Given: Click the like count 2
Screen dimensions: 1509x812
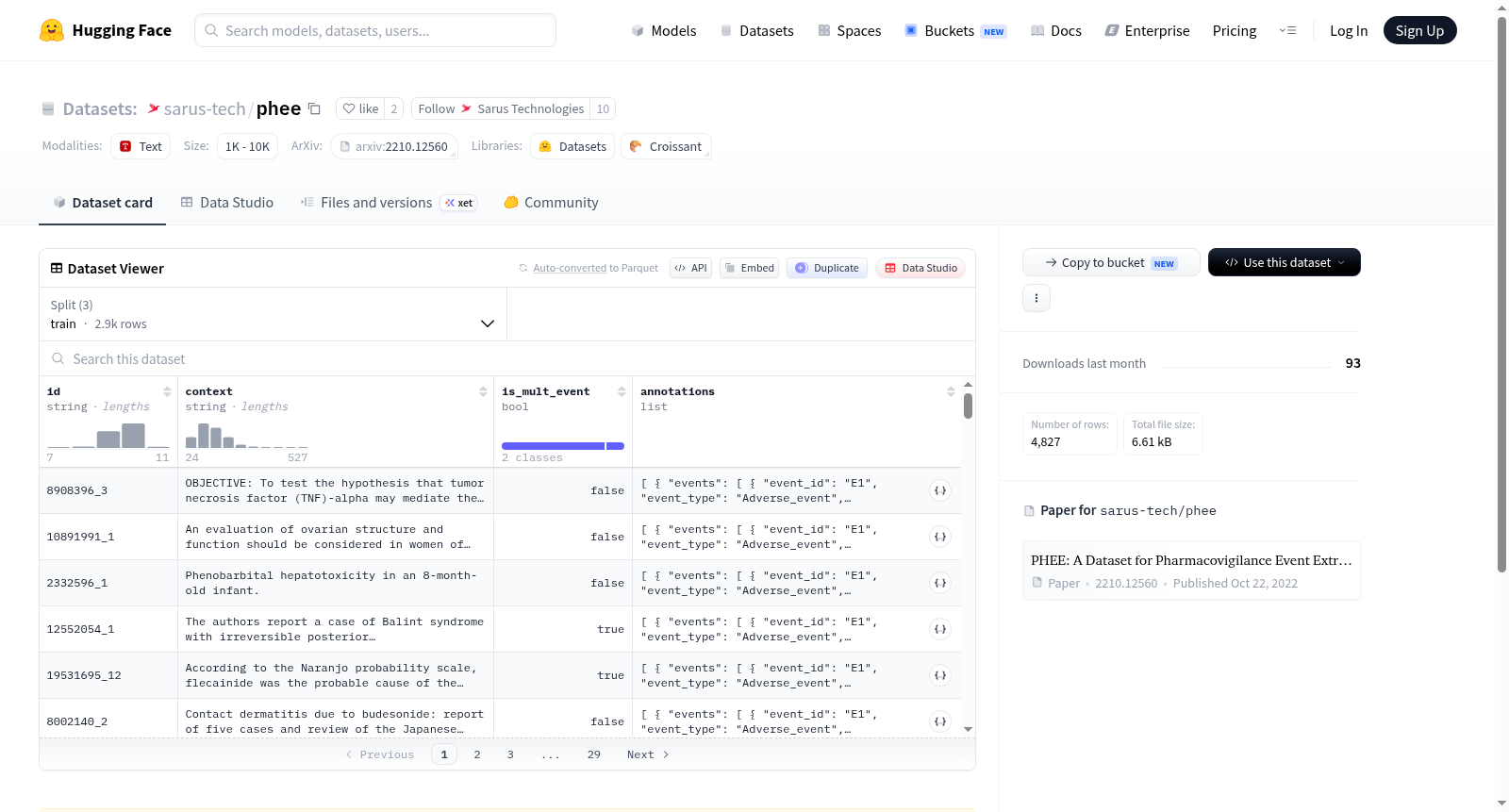Looking at the screenshot, I should pos(394,108).
